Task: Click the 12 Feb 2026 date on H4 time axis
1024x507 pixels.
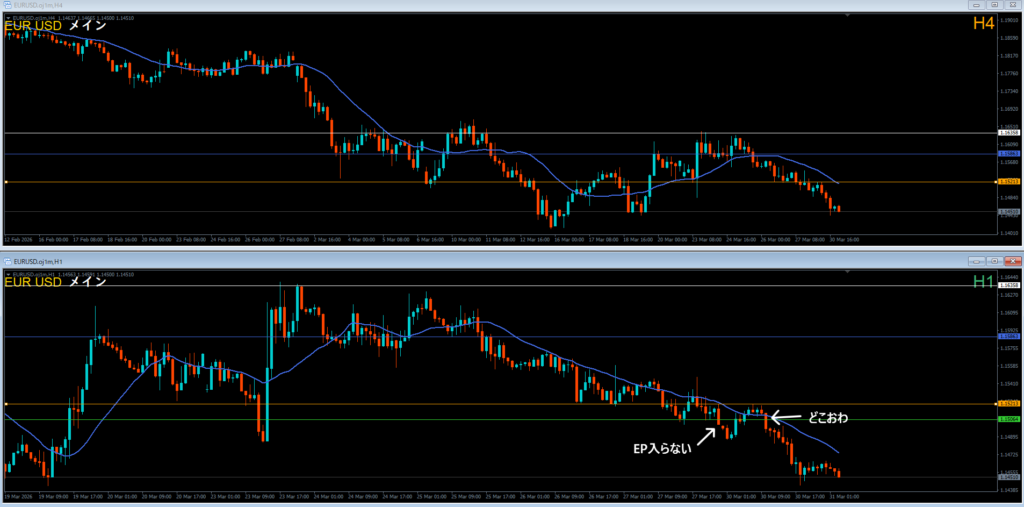Action: pos(16,239)
